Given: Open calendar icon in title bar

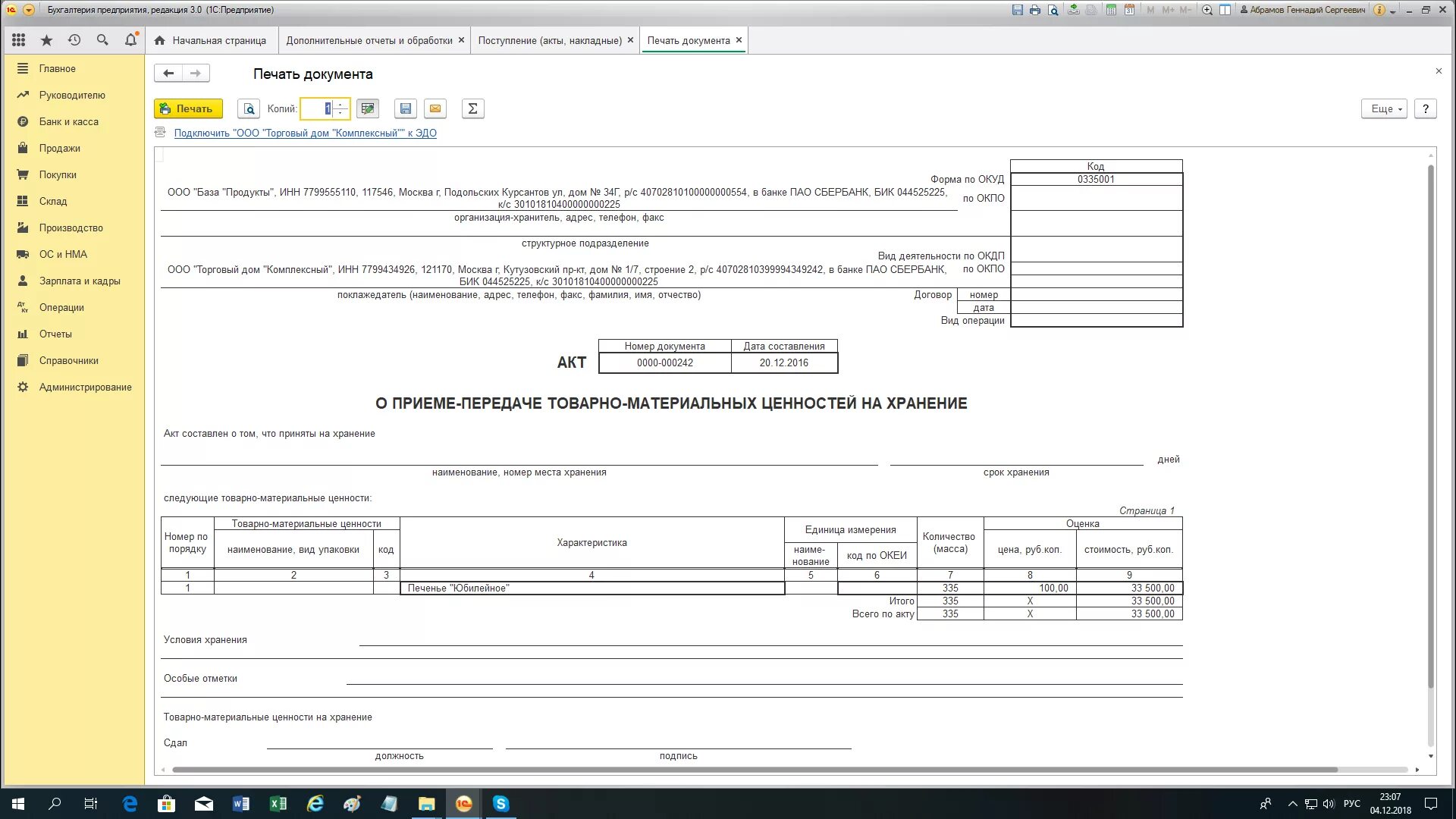Looking at the screenshot, I should pyautogui.click(x=1129, y=10).
